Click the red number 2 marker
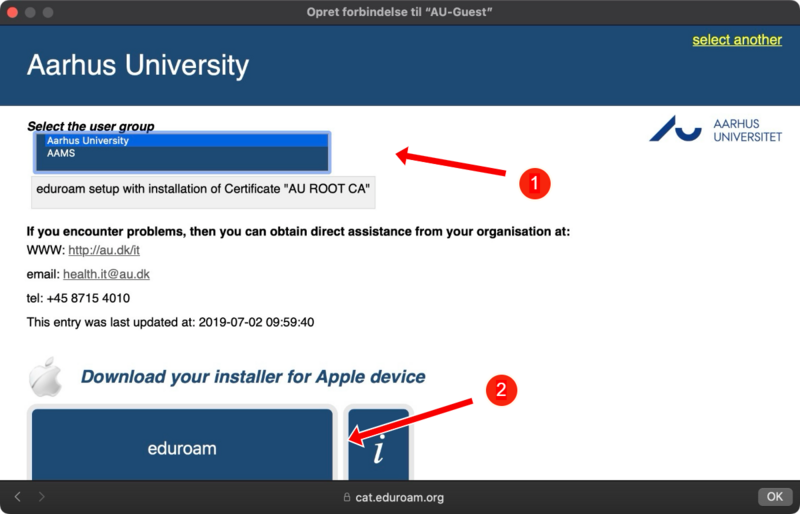This screenshot has height=514, width=800. [x=501, y=391]
